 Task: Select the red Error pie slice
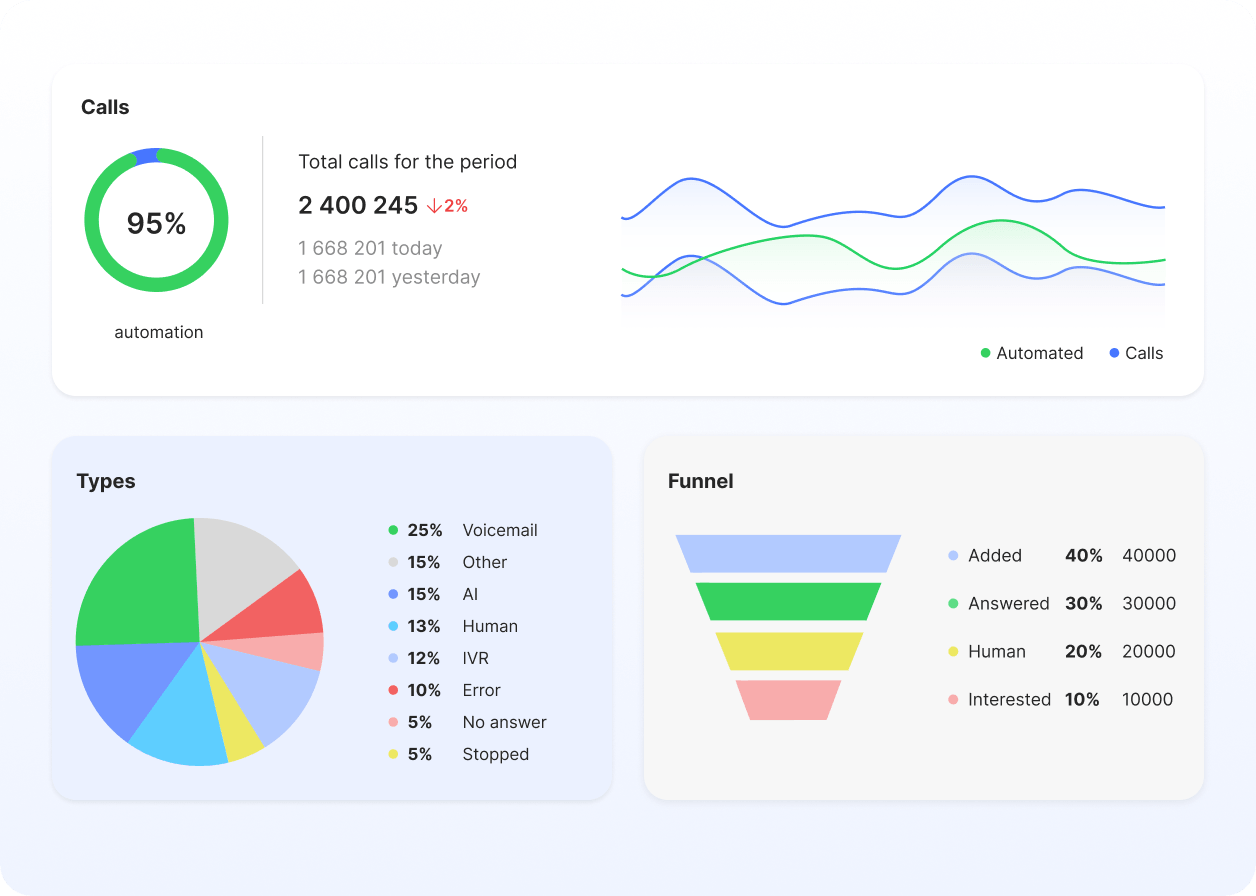[290, 610]
